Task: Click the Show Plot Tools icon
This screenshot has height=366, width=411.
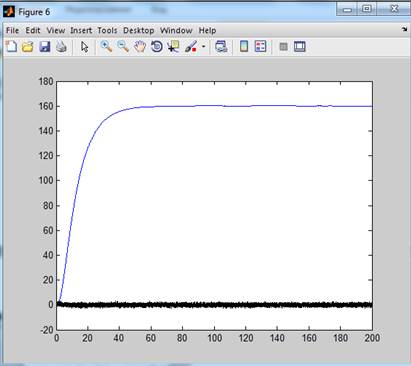Action: pos(300,47)
